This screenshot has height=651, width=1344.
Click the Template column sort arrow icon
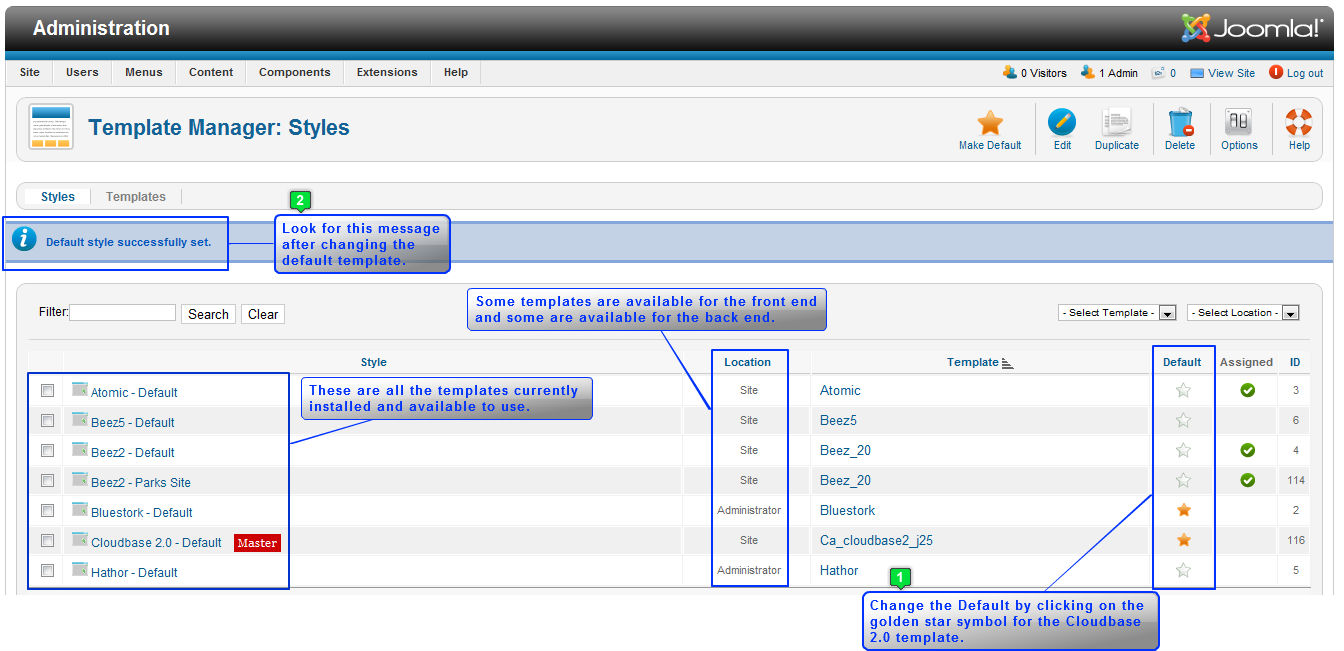click(x=1008, y=363)
